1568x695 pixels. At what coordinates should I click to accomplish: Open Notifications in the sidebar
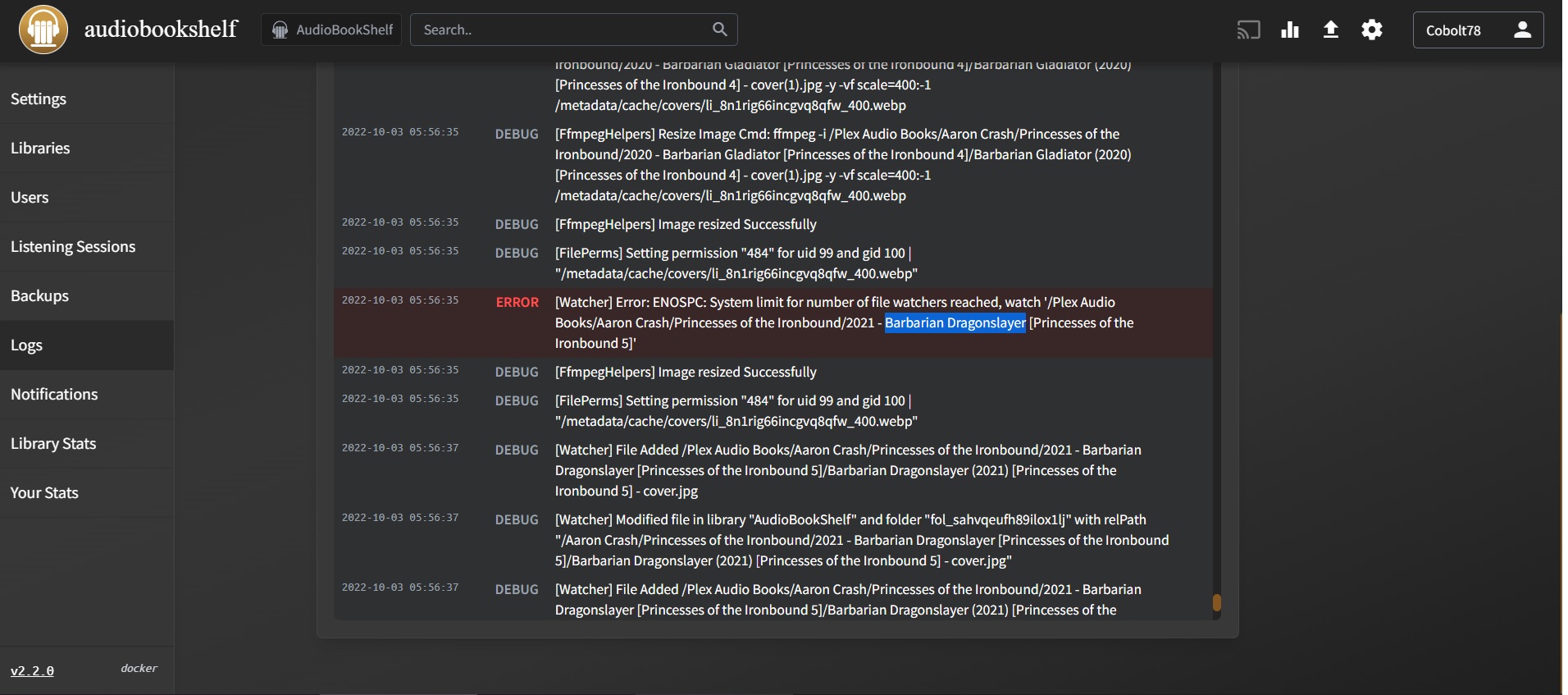(x=87, y=394)
